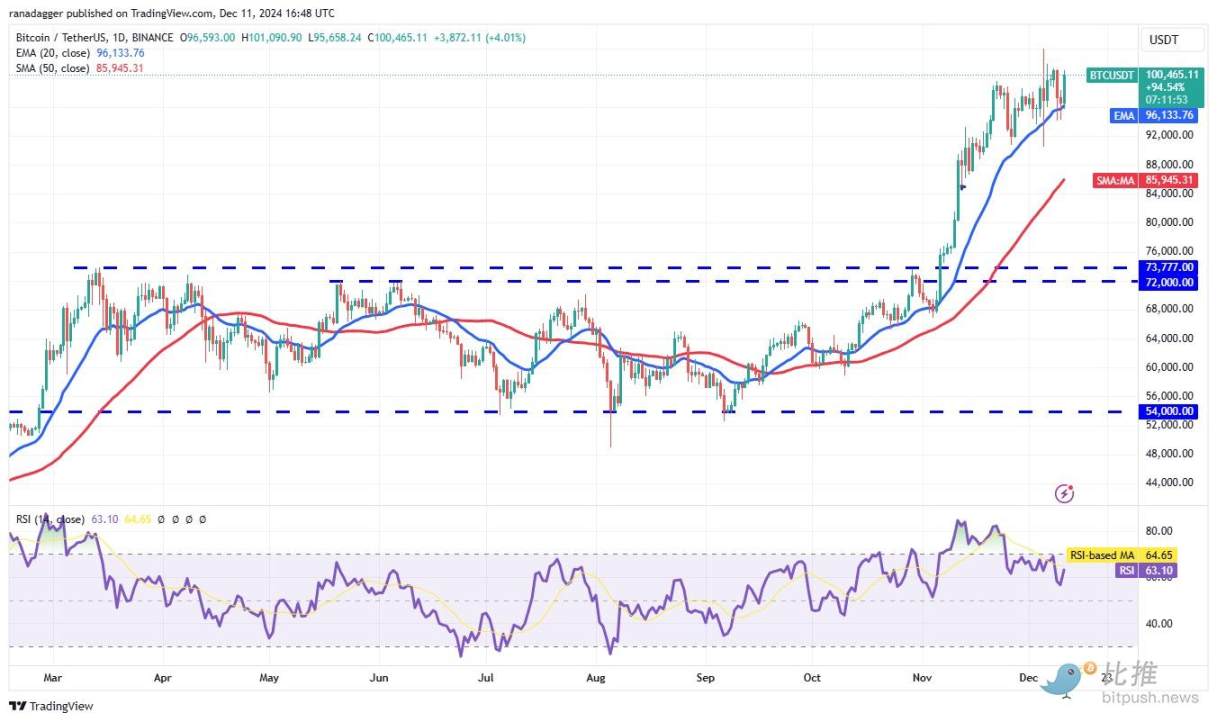Click the pink lightning event icon
The image size is (1217, 722).
click(1065, 493)
